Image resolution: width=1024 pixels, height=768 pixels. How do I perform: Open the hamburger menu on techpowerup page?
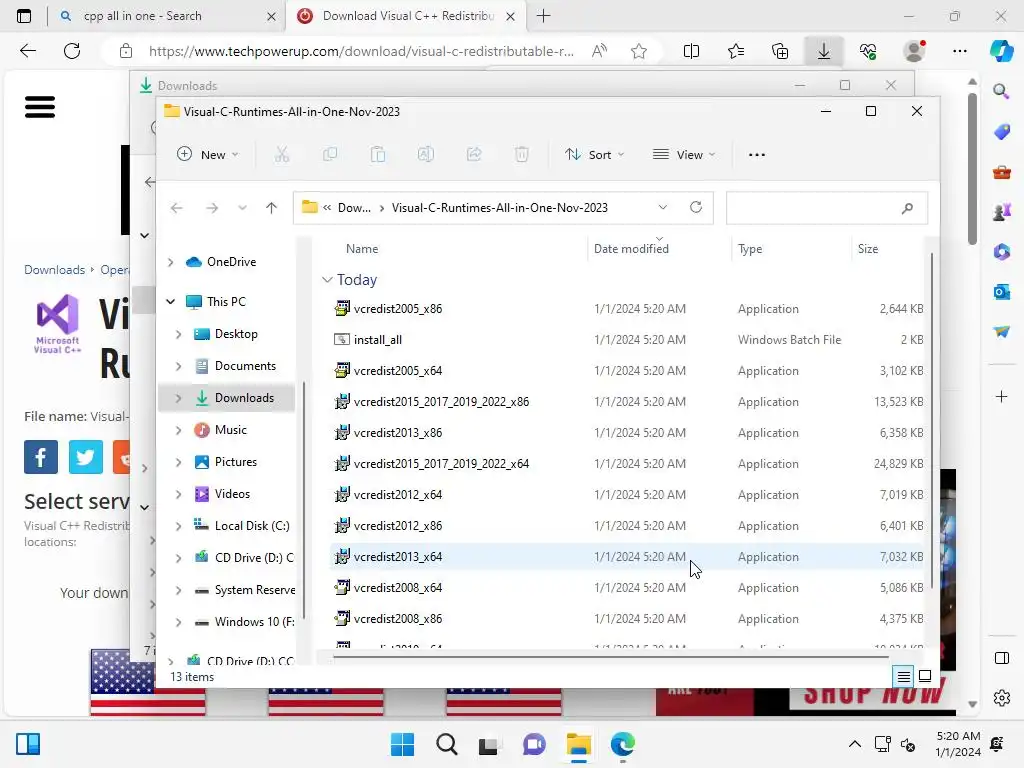tap(40, 107)
